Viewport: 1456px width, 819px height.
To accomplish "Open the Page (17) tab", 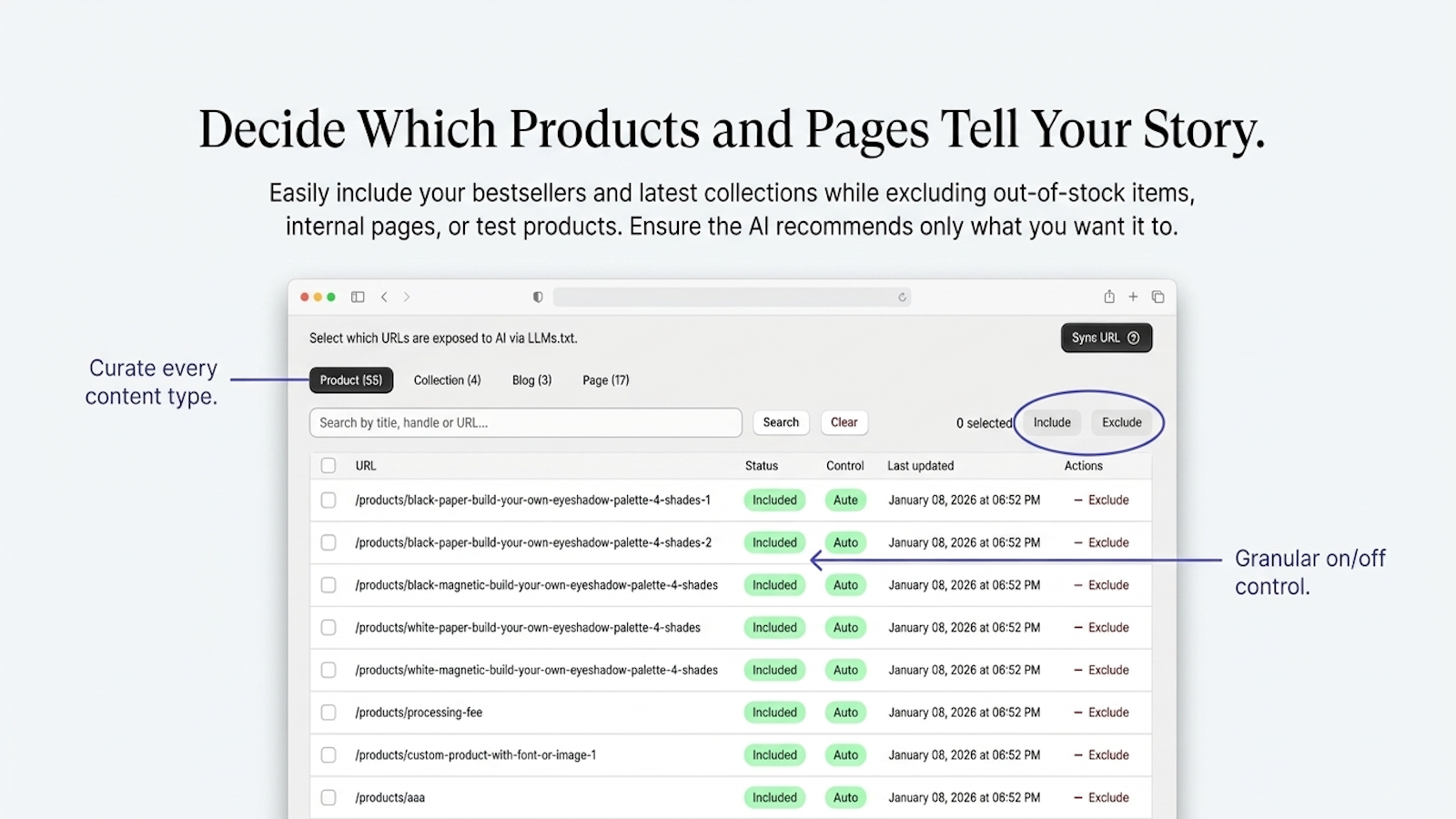I will pyautogui.click(x=605, y=379).
